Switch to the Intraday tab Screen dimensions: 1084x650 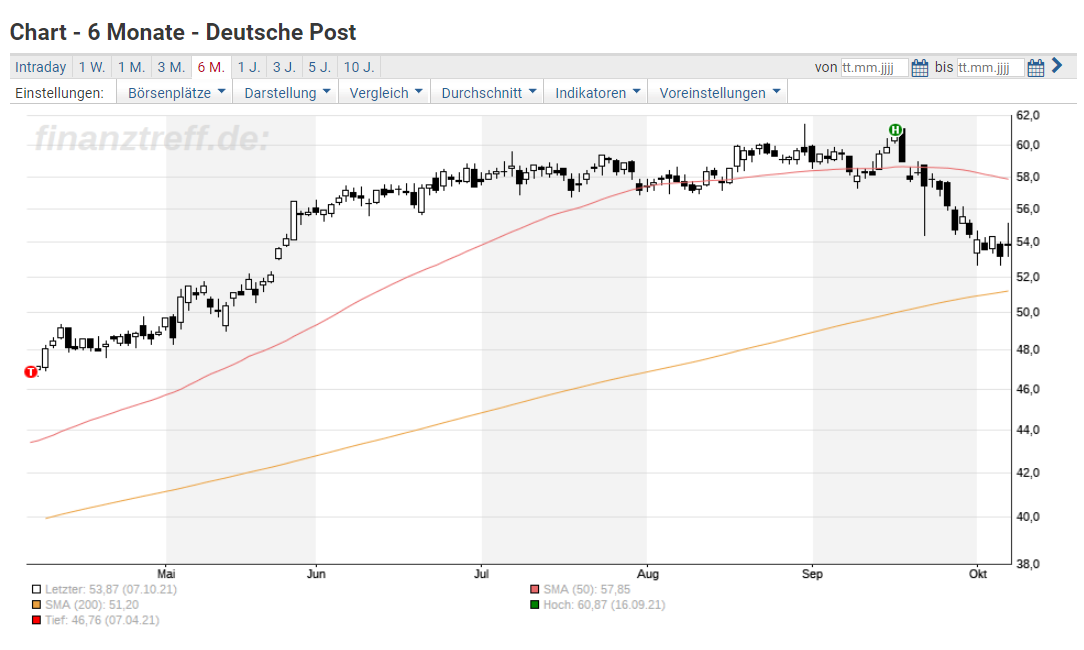pyautogui.click(x=41, y=67)
